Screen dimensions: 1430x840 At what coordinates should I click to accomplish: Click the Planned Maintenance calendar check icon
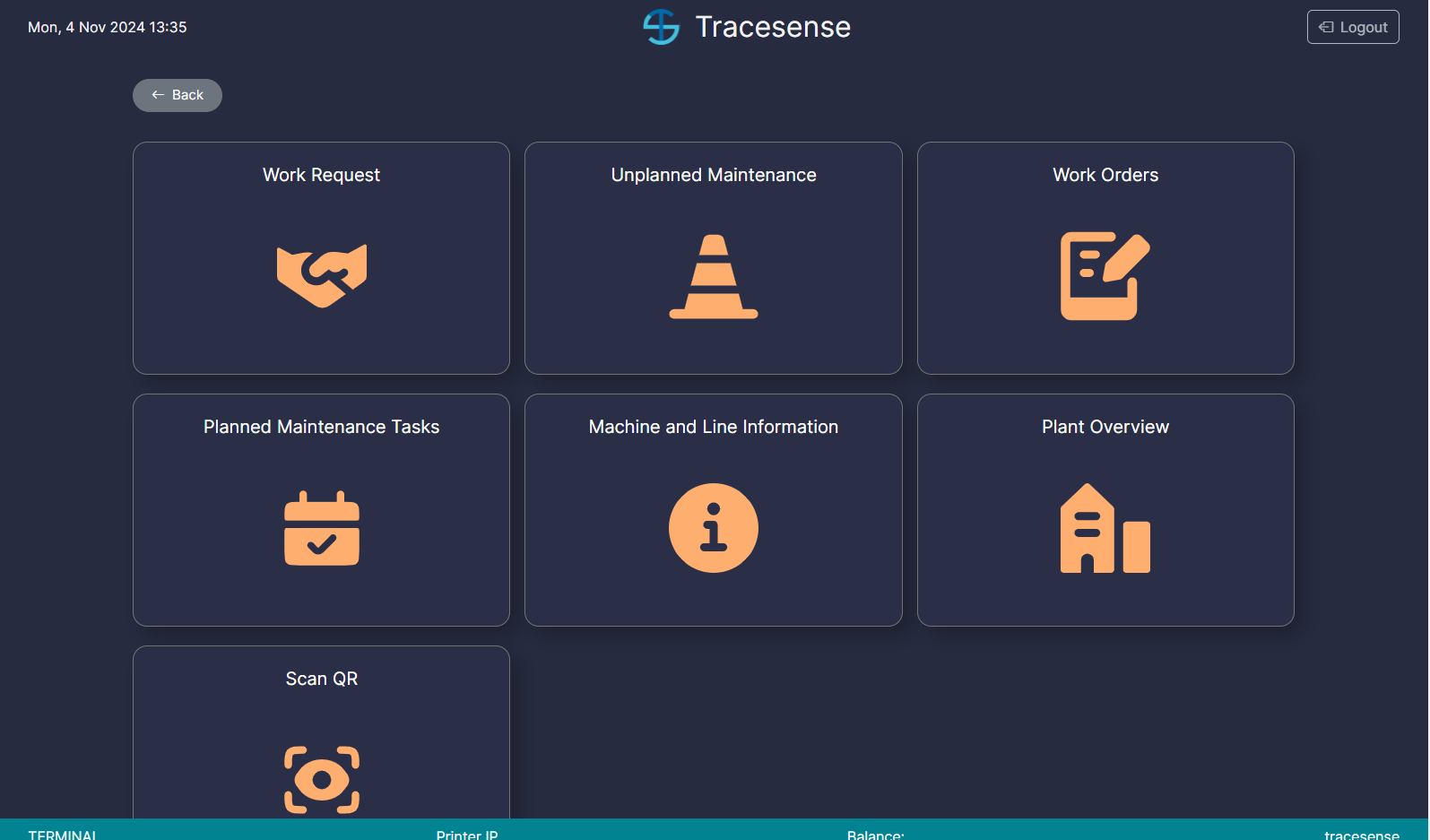coord(322,528)
